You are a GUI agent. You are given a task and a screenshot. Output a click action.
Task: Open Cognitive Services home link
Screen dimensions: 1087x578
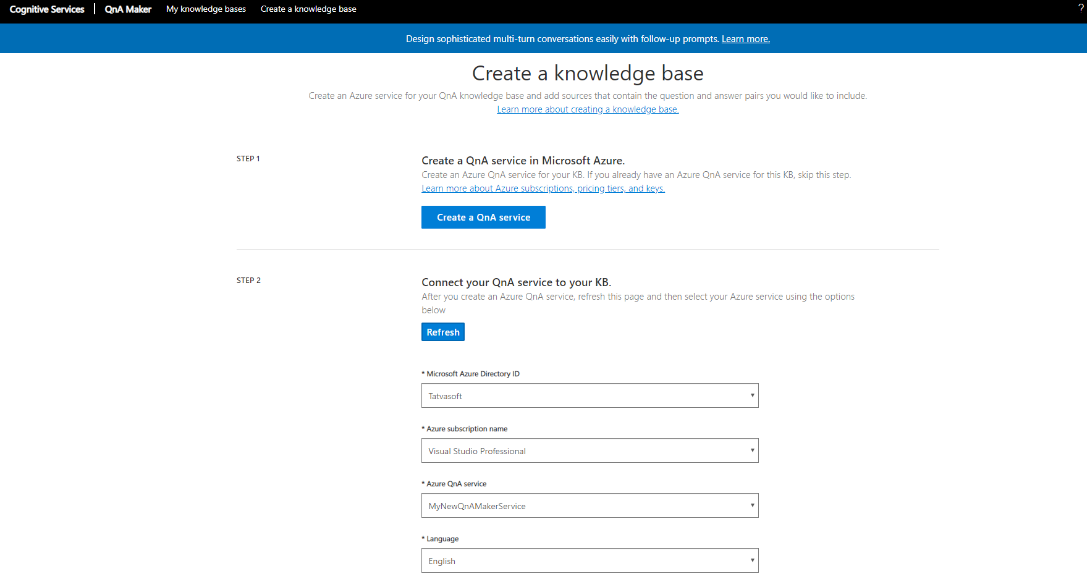46,9
